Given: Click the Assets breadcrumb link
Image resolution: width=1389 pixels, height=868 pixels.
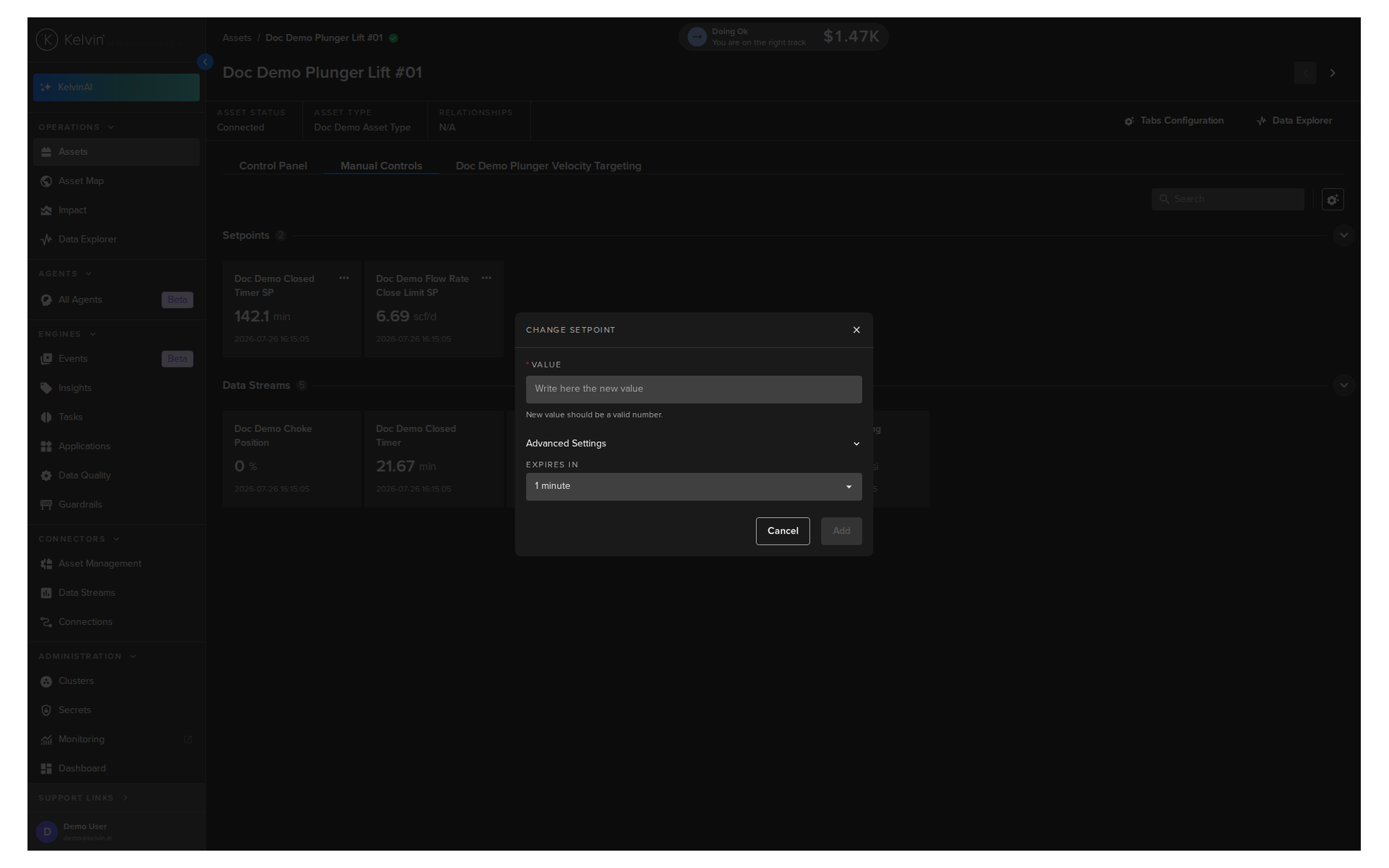Looking at the screenshot, I should [x=237, y=38].
